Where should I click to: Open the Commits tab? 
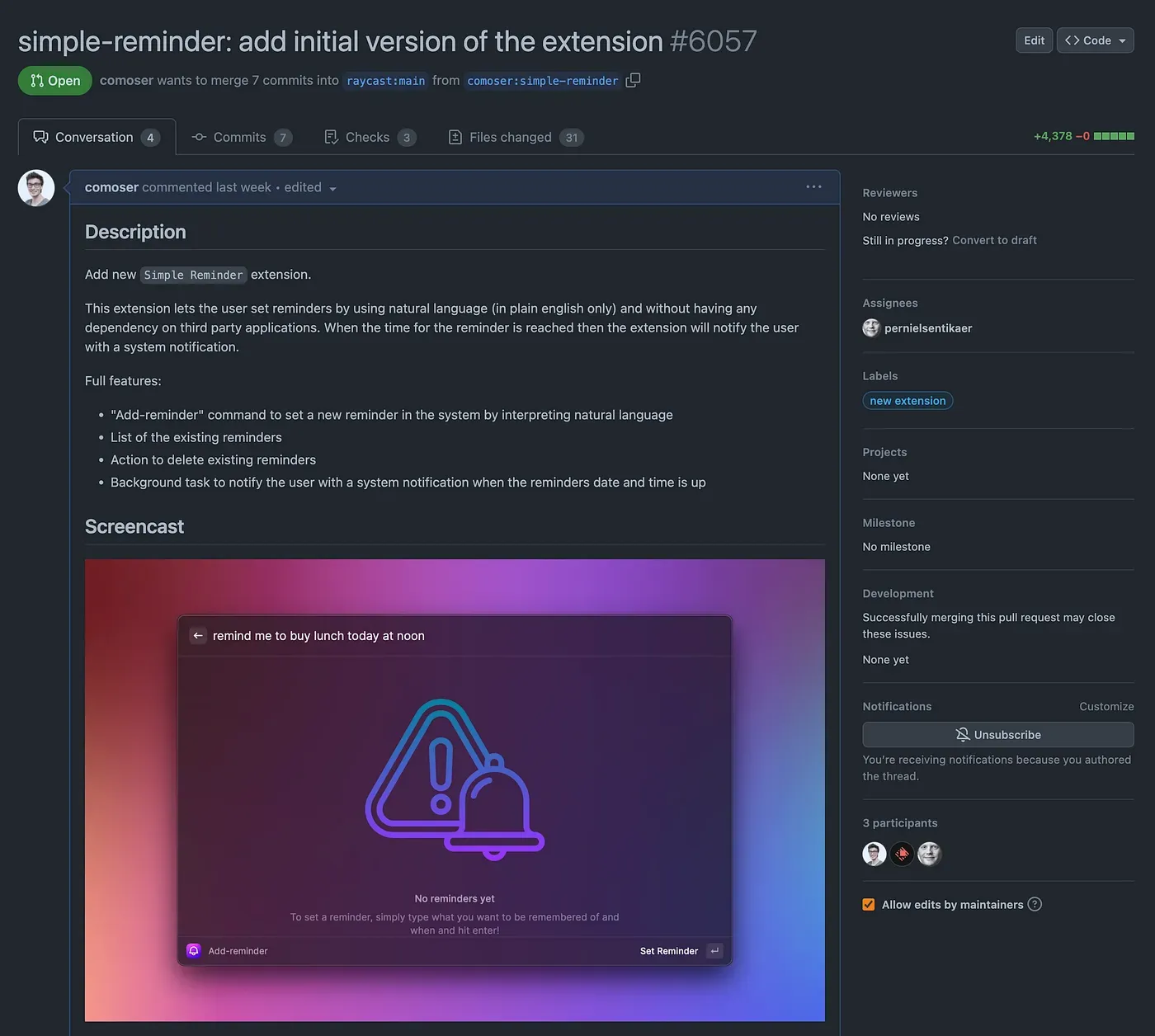pos(242,137)
